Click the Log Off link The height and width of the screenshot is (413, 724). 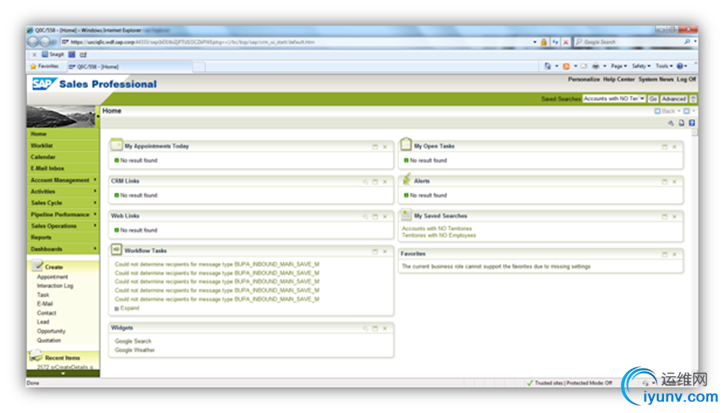[686, 79]
